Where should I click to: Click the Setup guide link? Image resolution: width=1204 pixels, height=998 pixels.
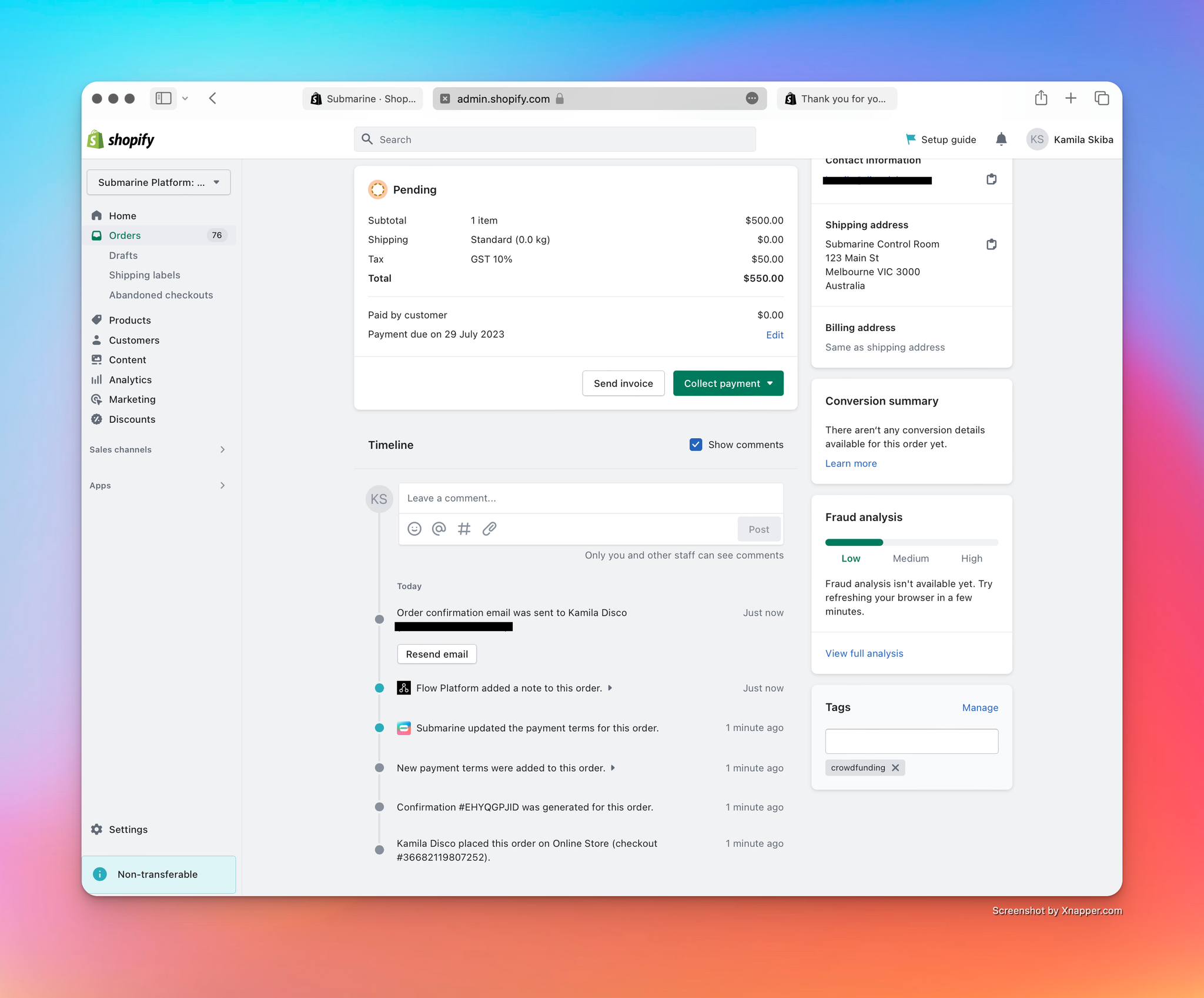click(948, 139)
